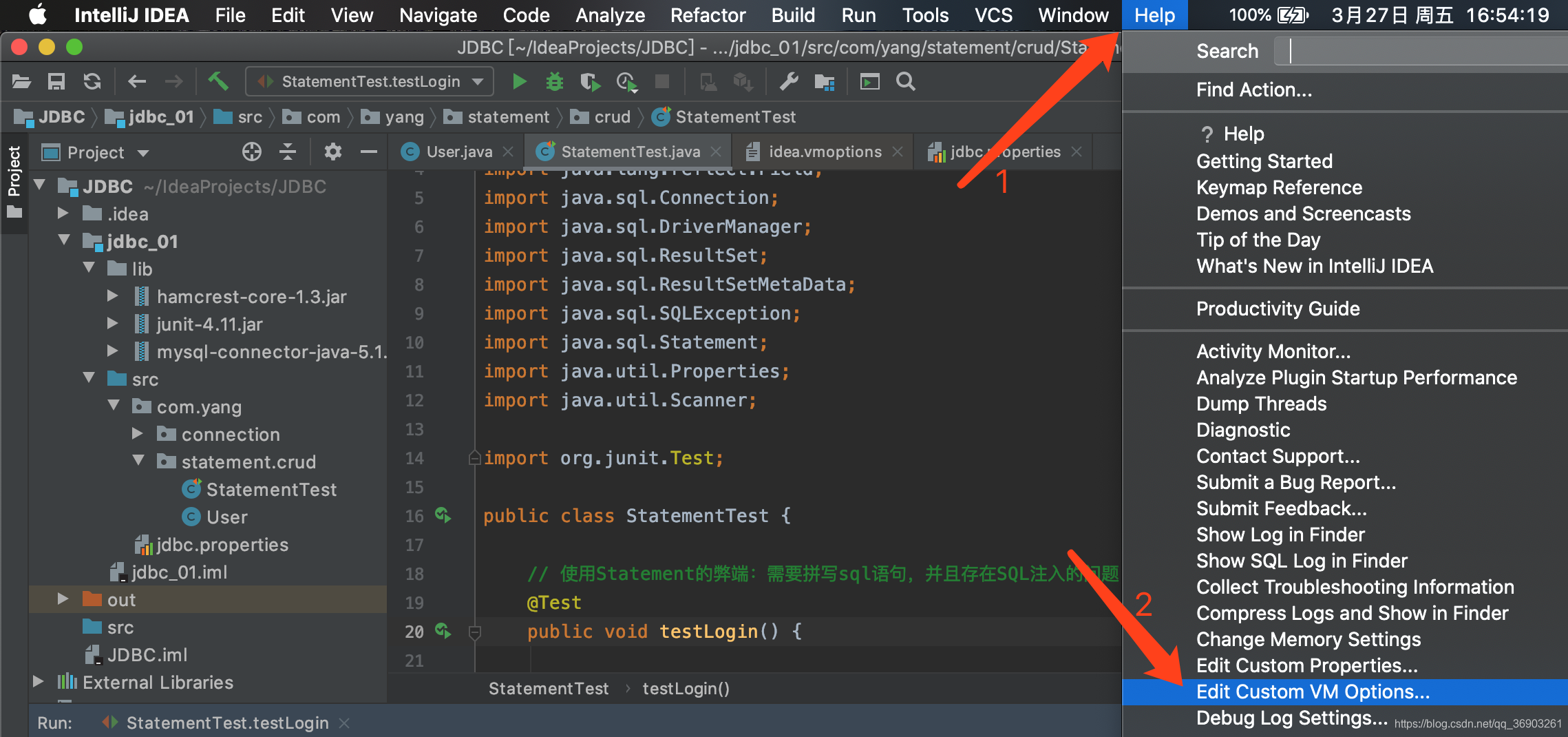Select jdbc.properties file in Project tree
The width and height of the screenshot is (1568, 737).
pos(212,544)
